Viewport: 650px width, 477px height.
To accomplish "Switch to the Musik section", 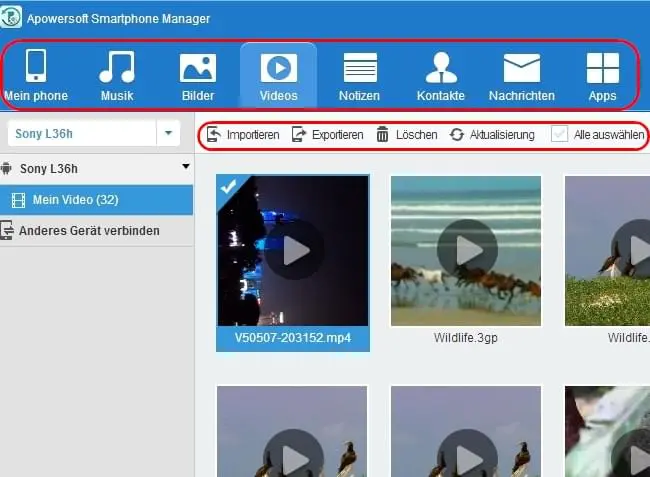I will 117,76.
